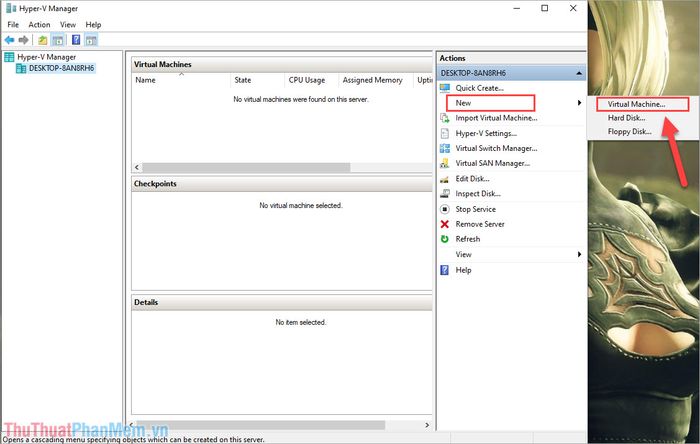Click the 'No virtual machine selected.' text

[x=301, y=205]
